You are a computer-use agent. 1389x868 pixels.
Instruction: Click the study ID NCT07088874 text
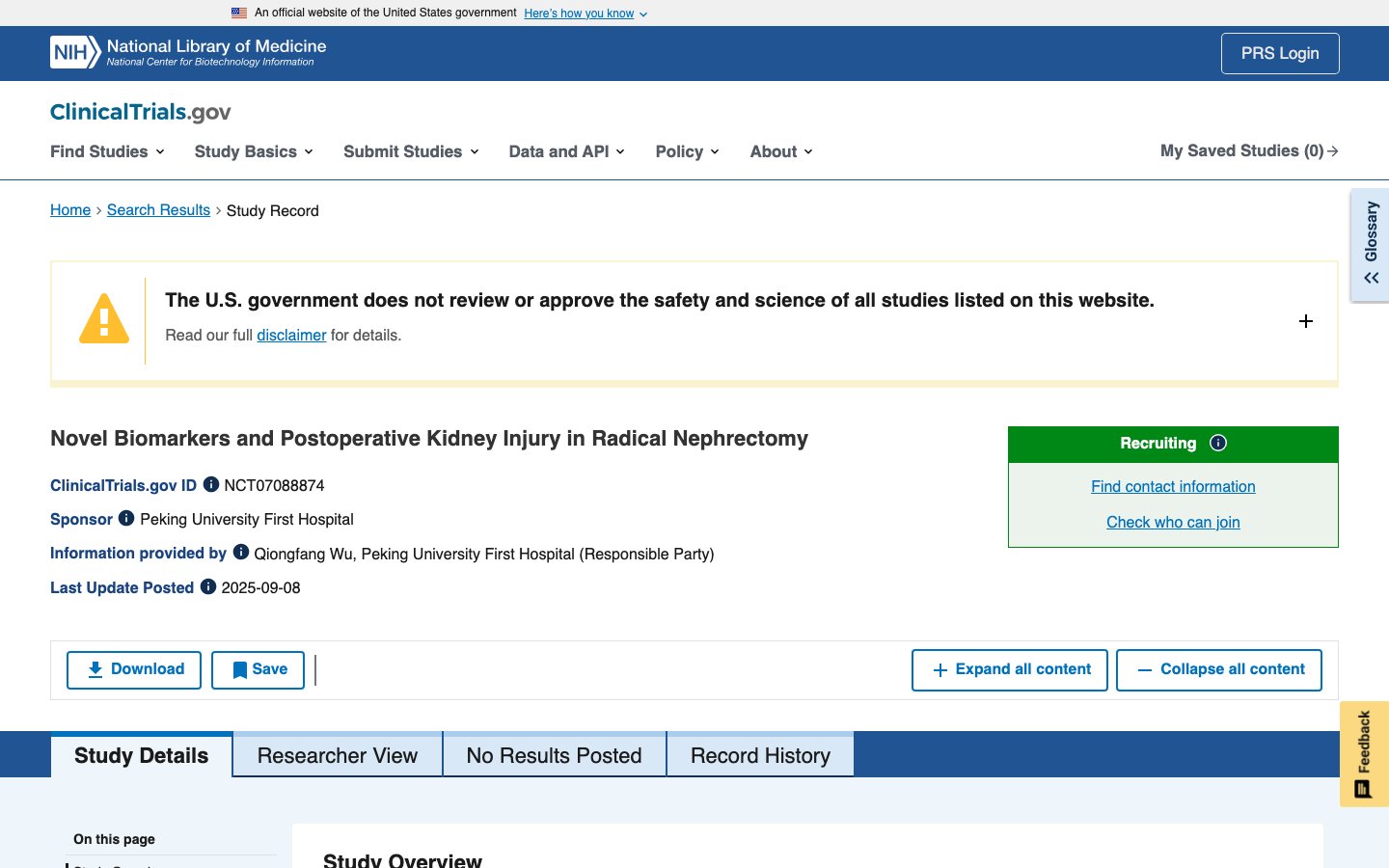pos(274,485)
